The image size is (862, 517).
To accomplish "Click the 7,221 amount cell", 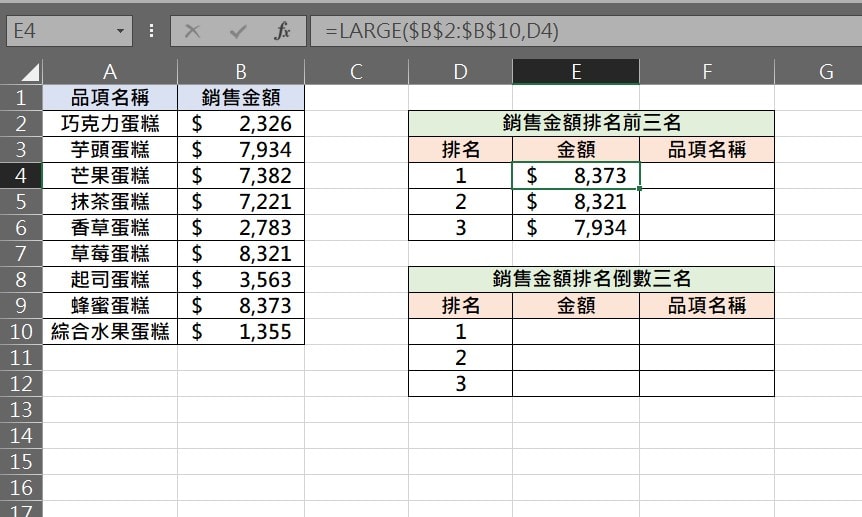I will [241, 202].
